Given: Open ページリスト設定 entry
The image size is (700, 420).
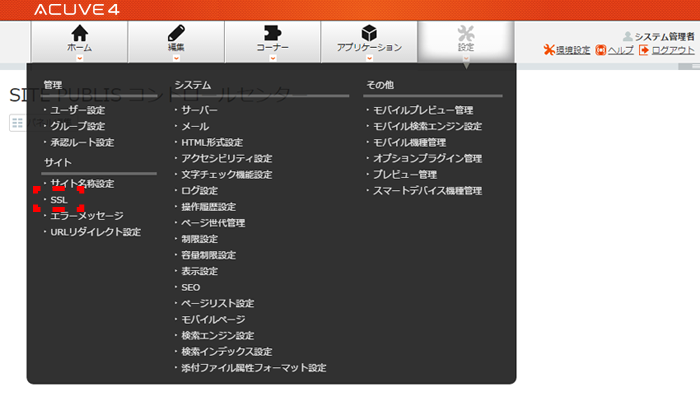Looking at the screenshot, I should 217,303.
